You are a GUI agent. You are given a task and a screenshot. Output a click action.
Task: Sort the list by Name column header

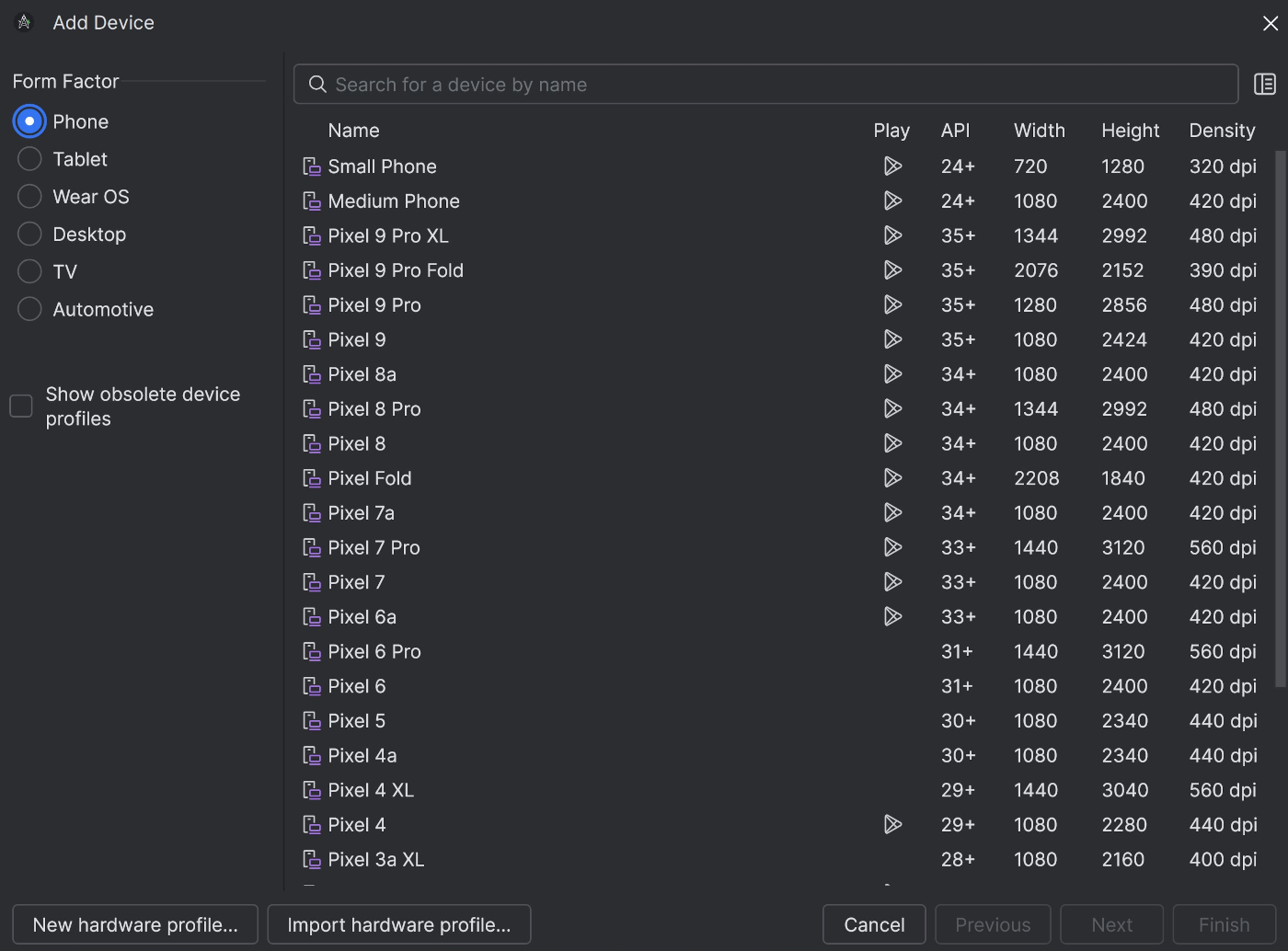click(353, 131)
